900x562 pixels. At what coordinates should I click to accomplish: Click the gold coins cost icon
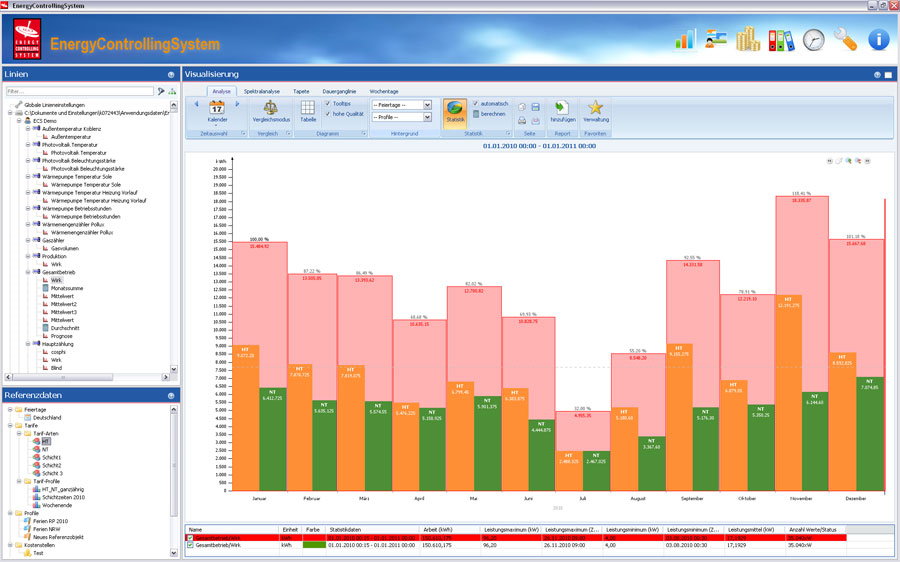(747, 39)
